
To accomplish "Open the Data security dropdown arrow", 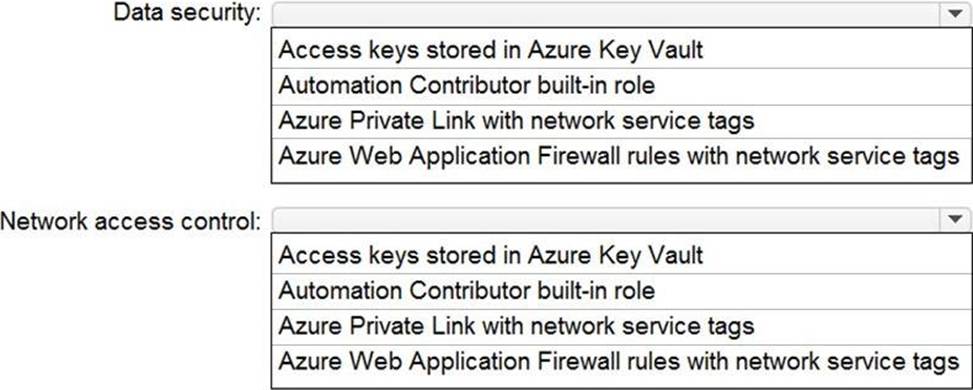I will point(954,14).
